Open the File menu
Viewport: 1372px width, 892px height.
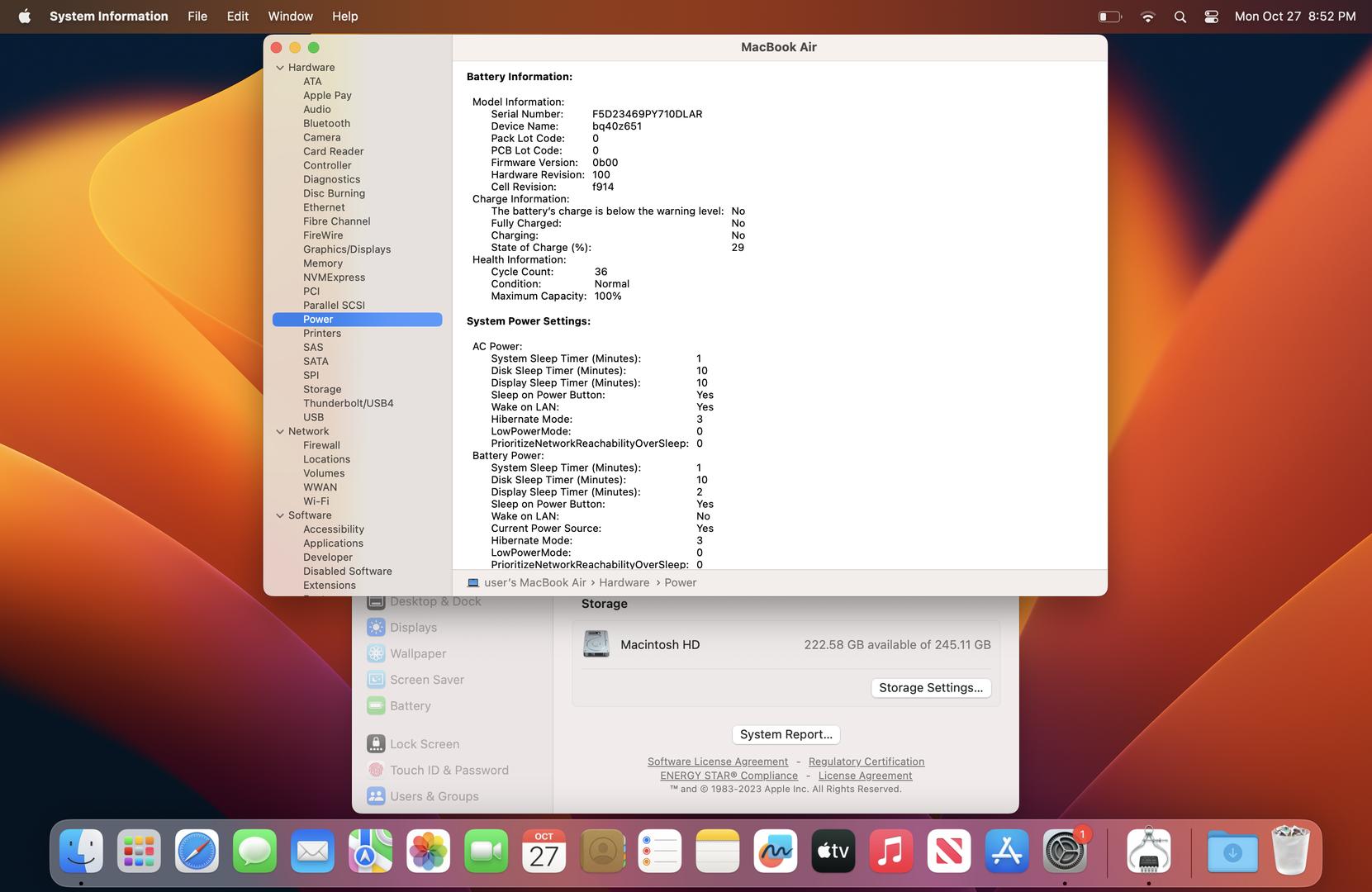[197, 17]
